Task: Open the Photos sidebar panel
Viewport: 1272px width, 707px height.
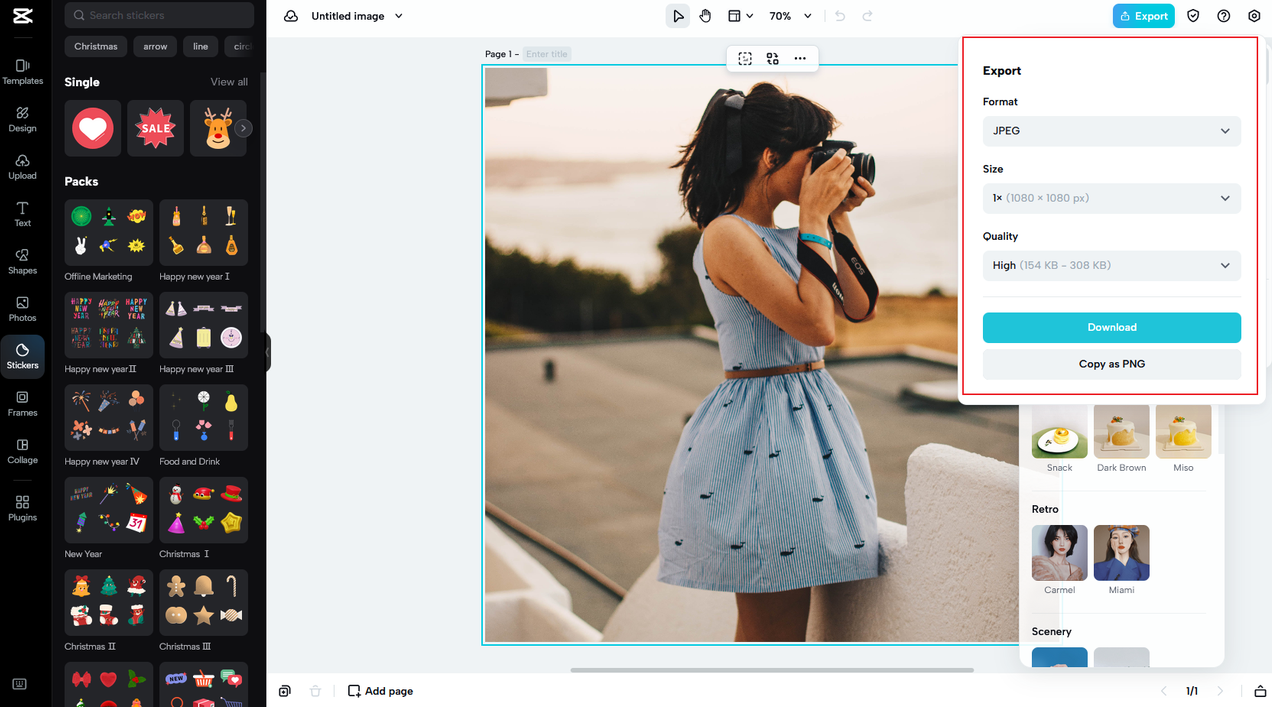Action: [22, 309]
